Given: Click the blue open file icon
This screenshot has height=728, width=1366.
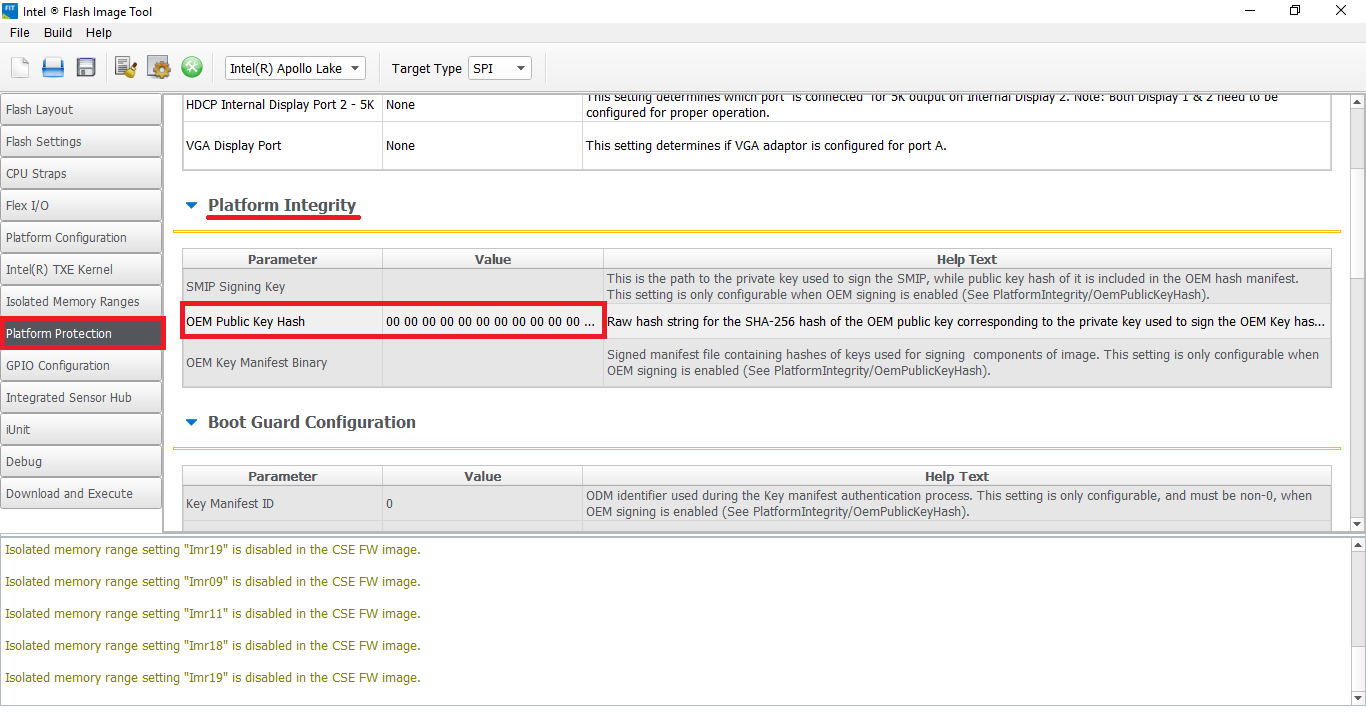Looking at the screenshot, I should coord(53,68).
